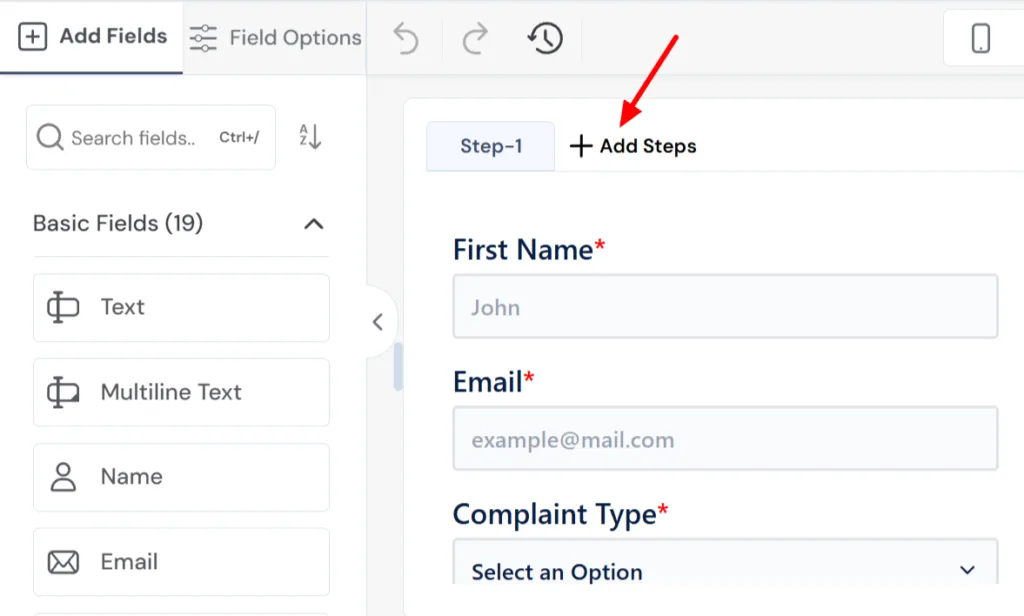
Task: Open the form history icon
Action: pos(545,38)
